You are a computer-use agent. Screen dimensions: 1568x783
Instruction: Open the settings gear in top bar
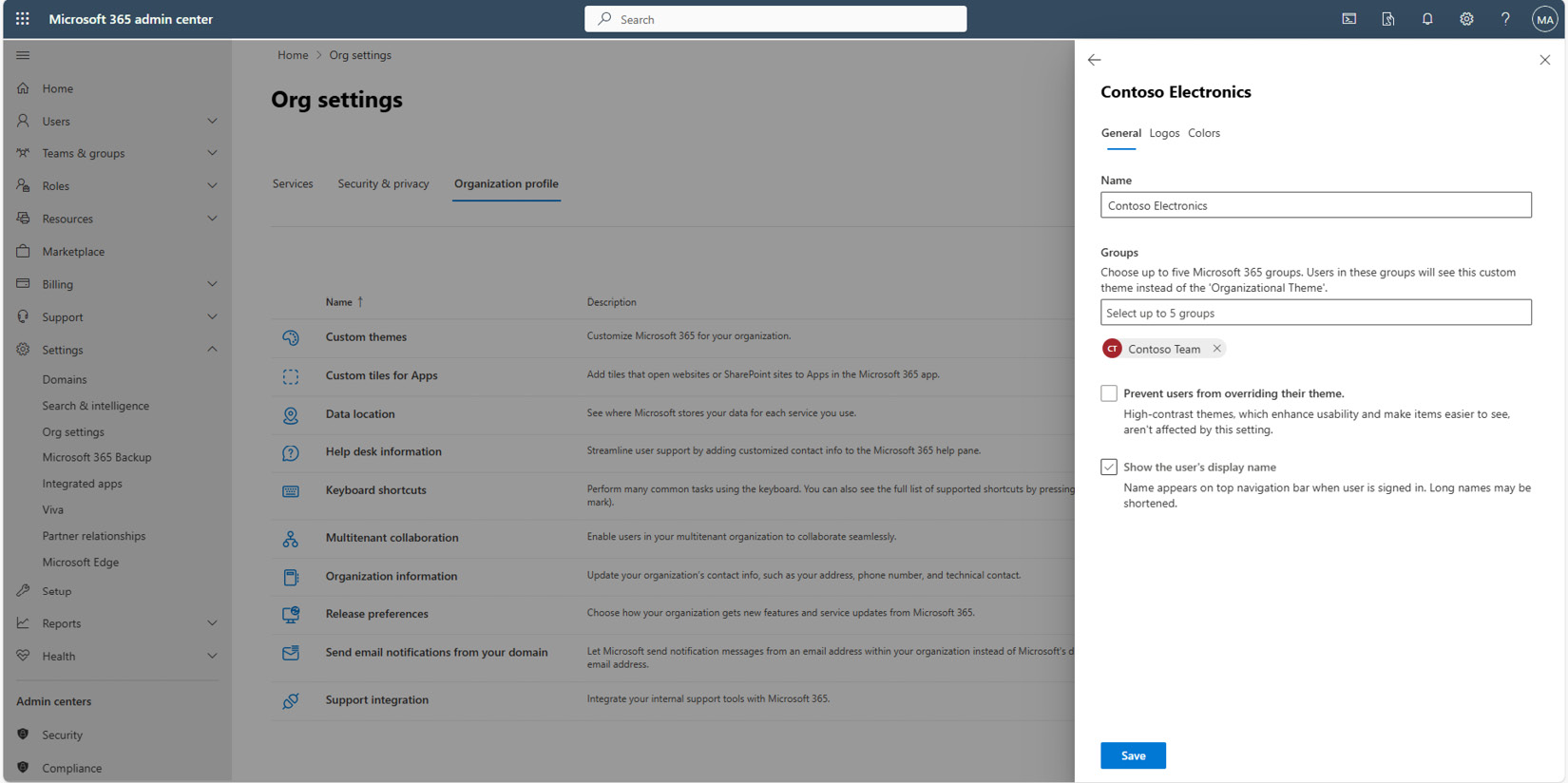click(x=1466, y=19)
